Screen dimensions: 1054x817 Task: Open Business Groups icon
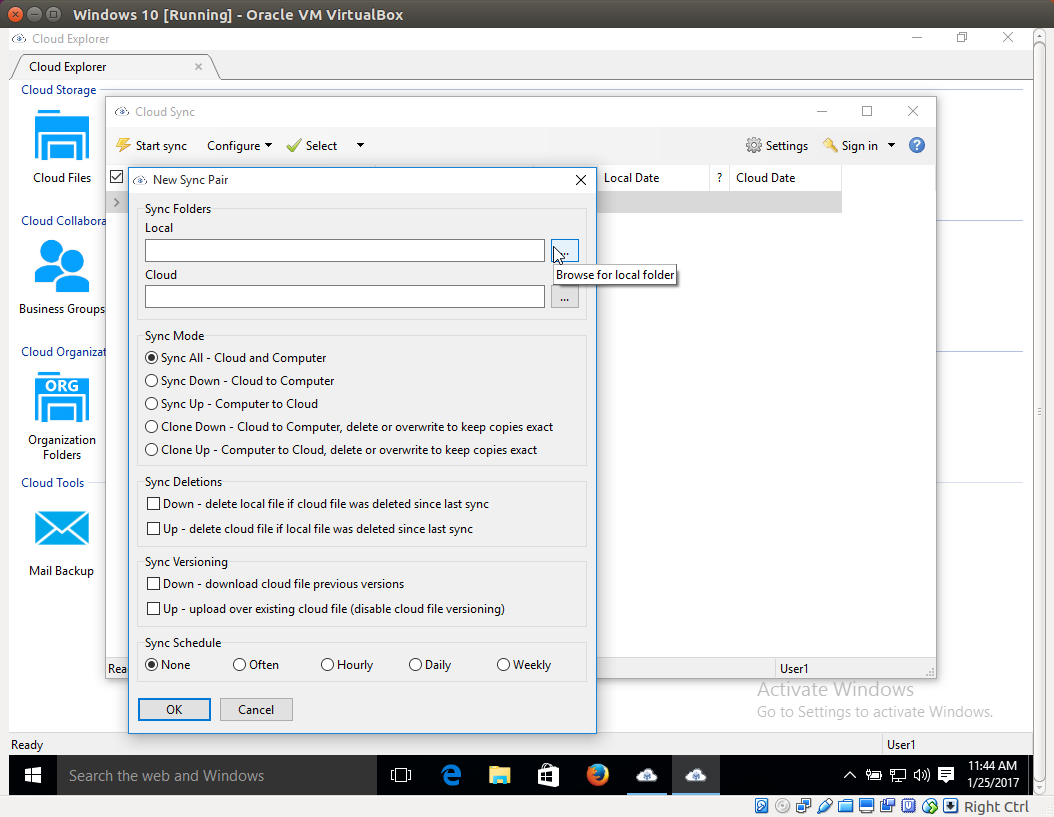pos(62,266)
